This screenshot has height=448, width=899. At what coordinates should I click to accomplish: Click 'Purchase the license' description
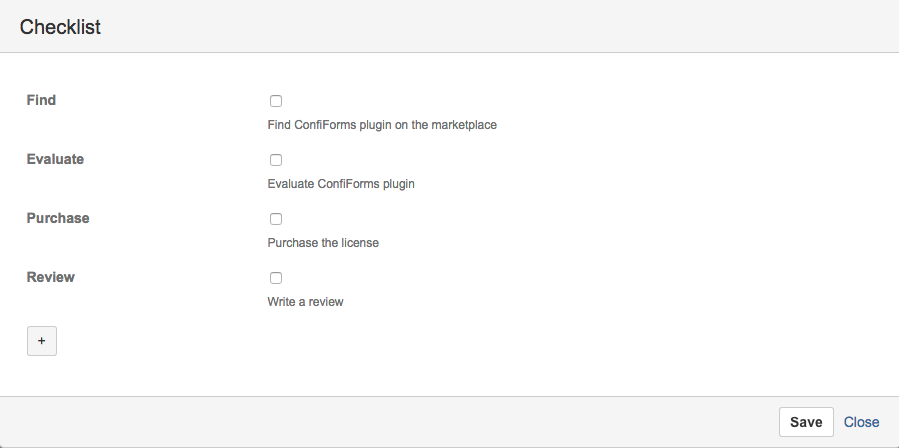323,243
